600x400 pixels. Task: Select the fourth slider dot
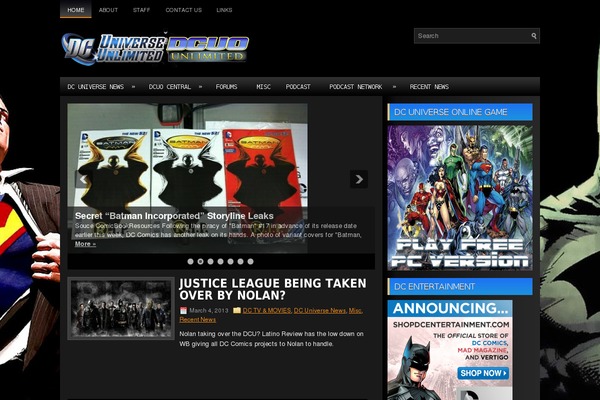[x=220, y=261]
